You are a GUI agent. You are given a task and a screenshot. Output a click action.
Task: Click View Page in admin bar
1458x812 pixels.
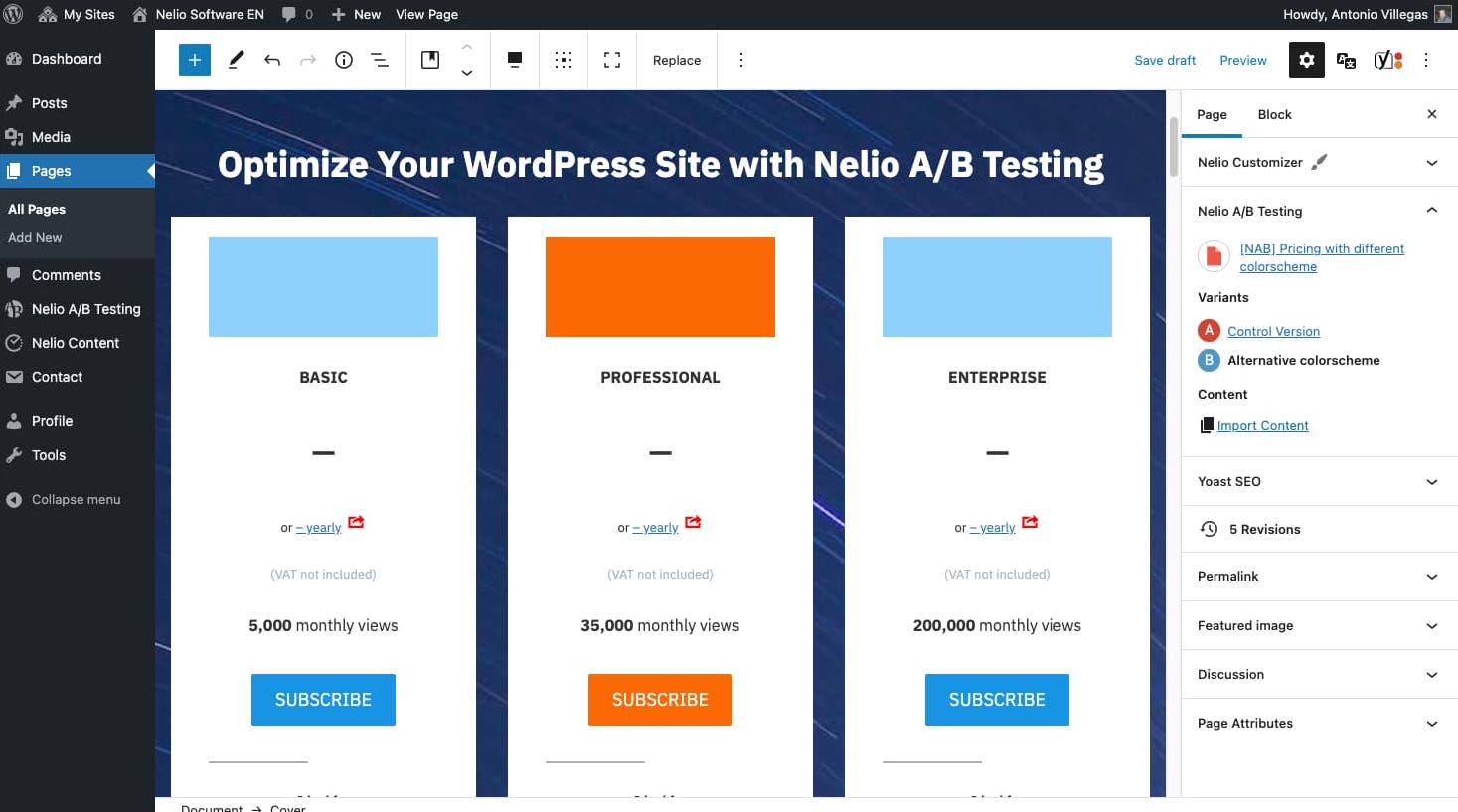427,14
